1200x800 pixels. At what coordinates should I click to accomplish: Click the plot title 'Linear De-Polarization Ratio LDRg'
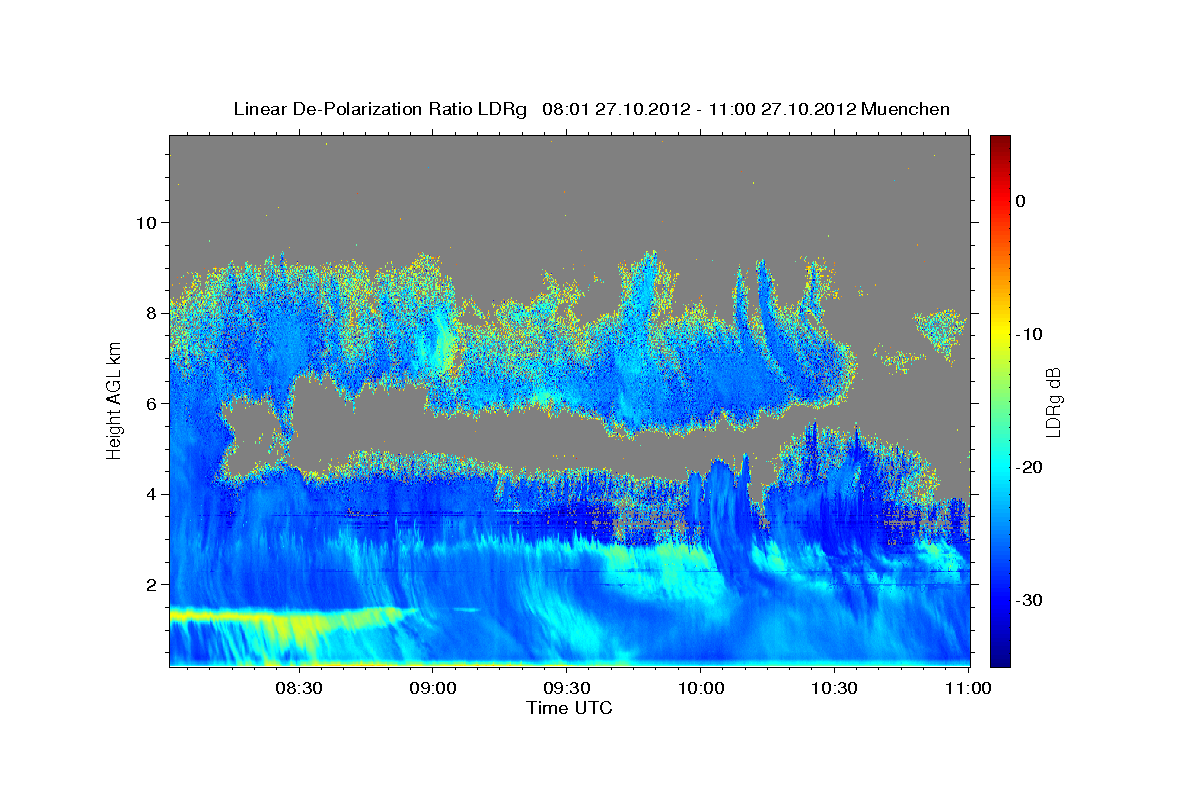[x=379, y=109]
